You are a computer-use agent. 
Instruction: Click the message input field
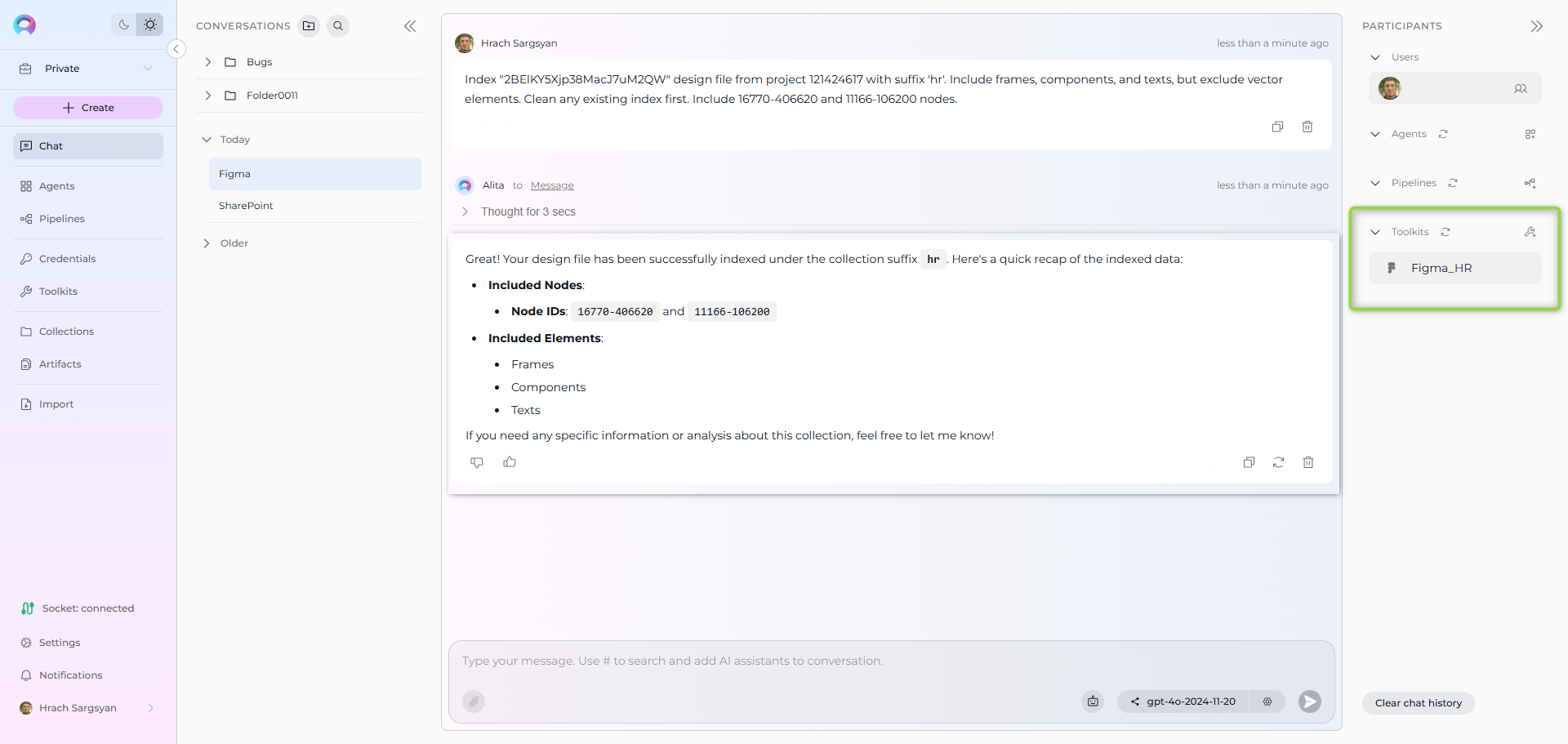click(891, 662)
